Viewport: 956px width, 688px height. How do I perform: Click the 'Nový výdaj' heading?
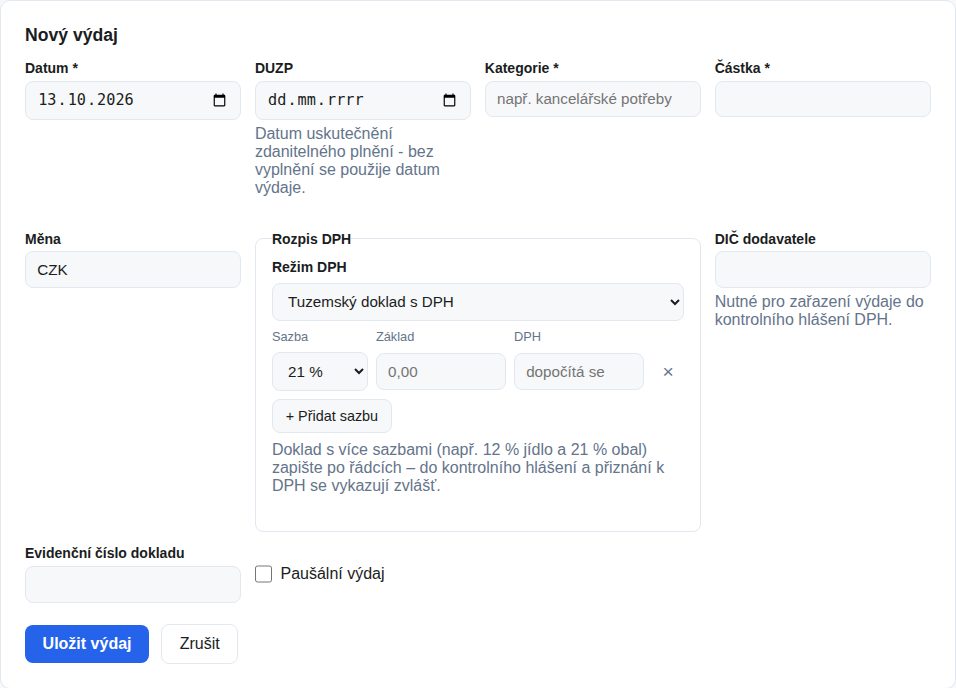(71, 35)
